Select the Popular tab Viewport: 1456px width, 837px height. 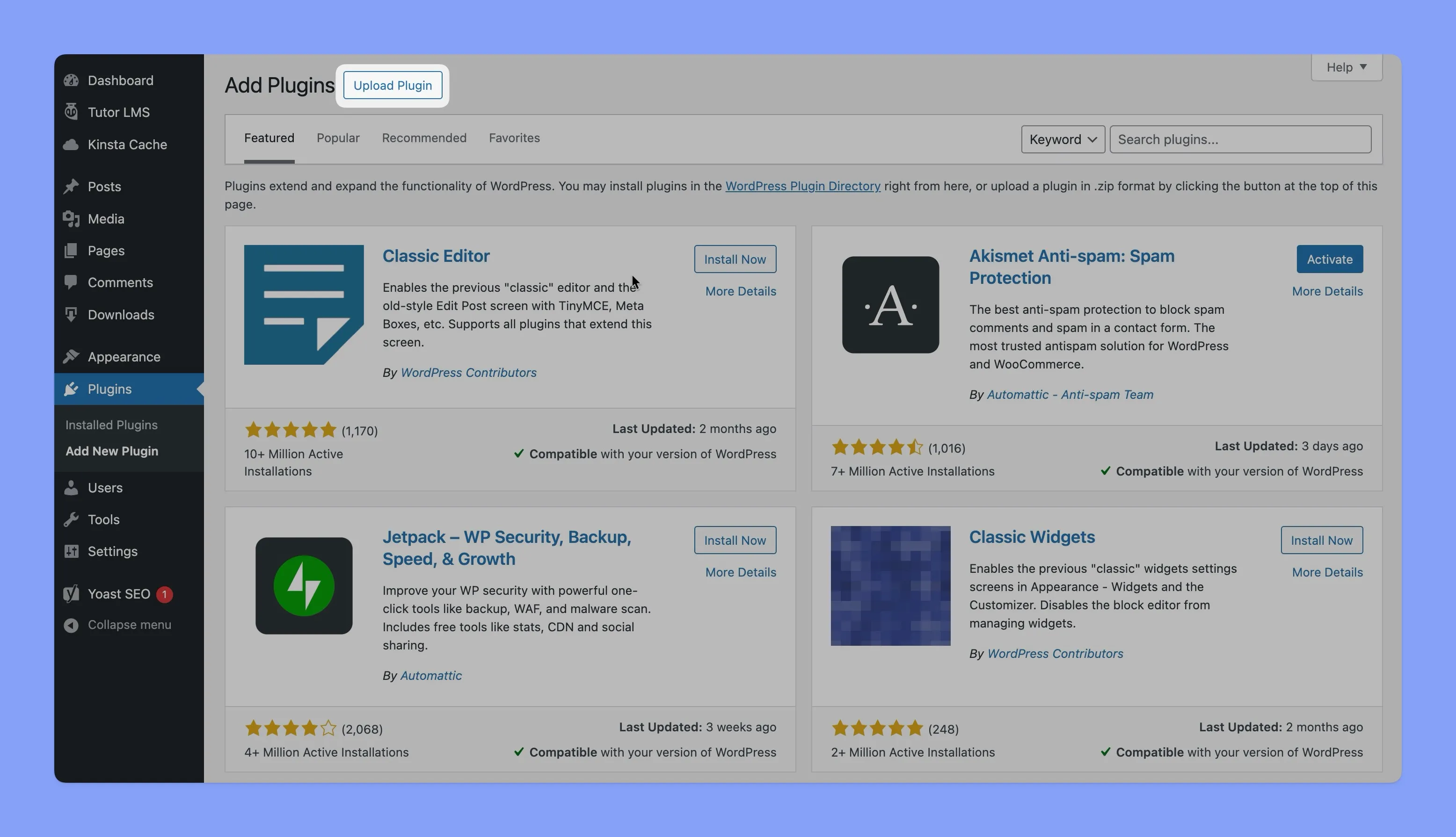(x=337, y=138)
